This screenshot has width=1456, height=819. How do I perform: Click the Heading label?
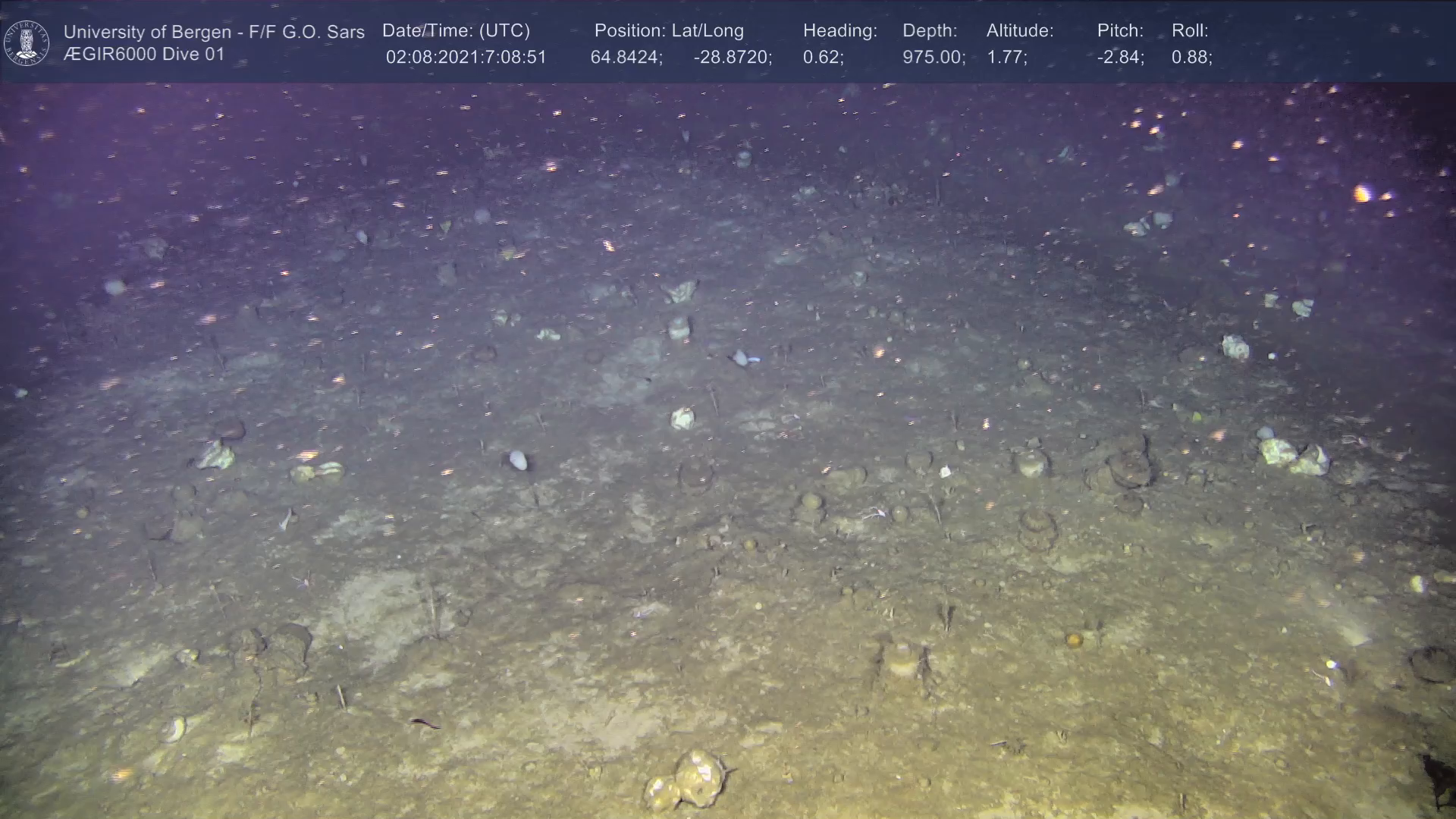click(839, 30)
